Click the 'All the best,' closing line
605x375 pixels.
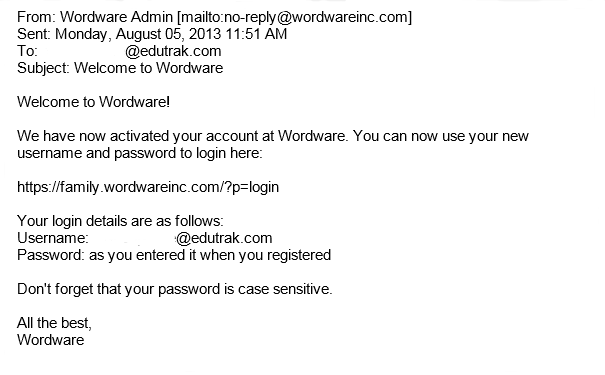point(54,323)
